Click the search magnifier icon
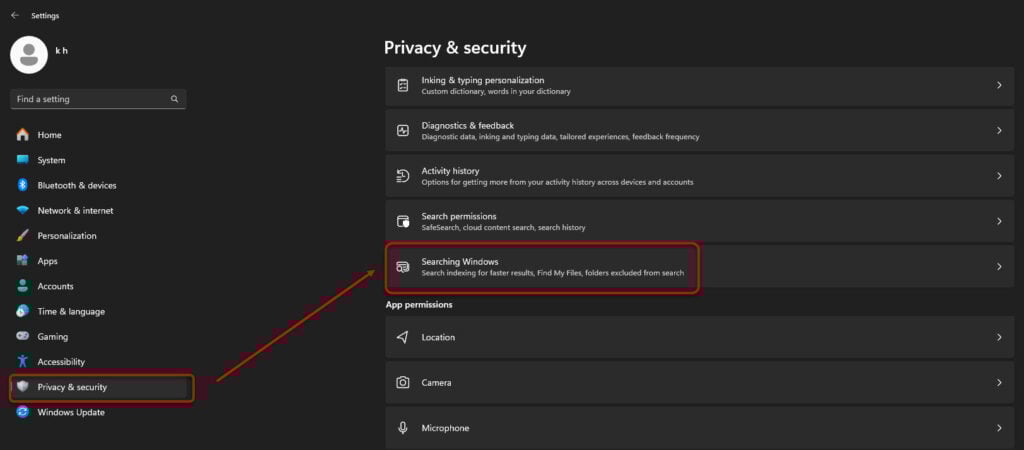 174,99
